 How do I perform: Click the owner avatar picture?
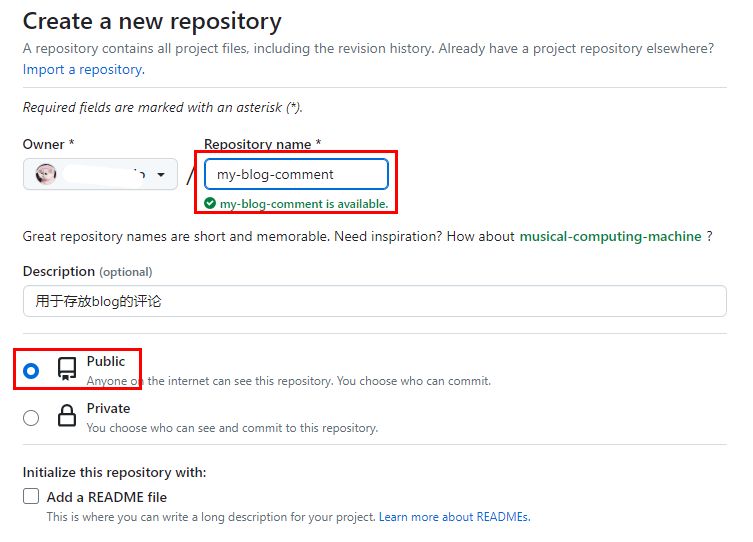(x=46, y=174)
